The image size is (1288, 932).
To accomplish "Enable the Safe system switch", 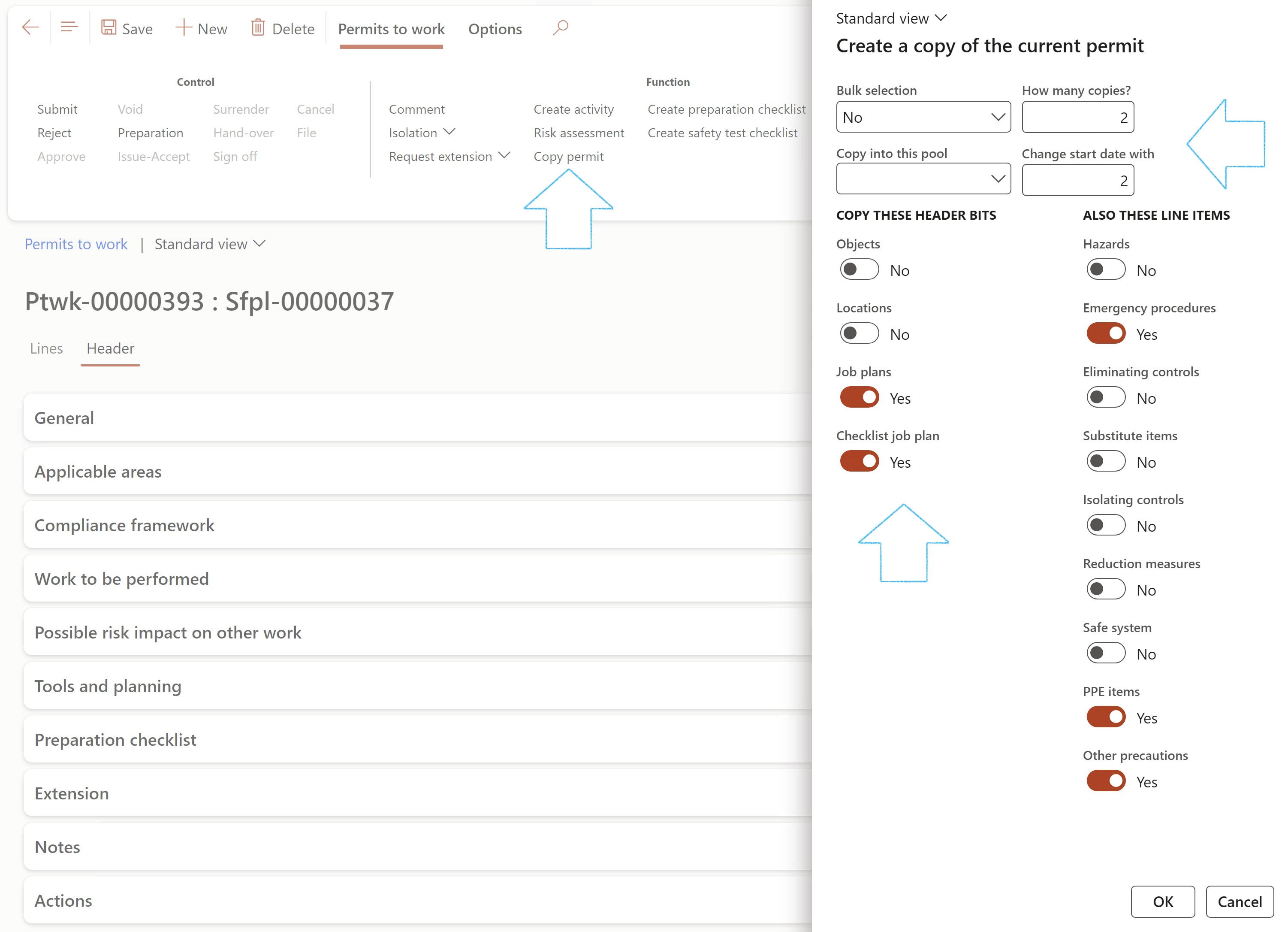I will pyautogui.click(x=1106, y=654).
